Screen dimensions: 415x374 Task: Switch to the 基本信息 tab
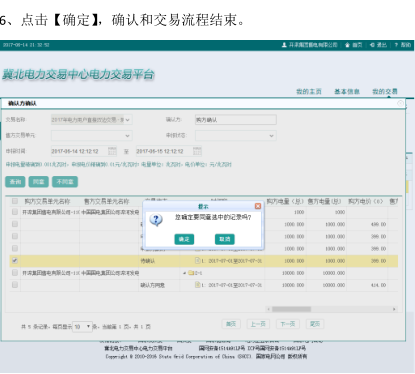click(347, 92)
